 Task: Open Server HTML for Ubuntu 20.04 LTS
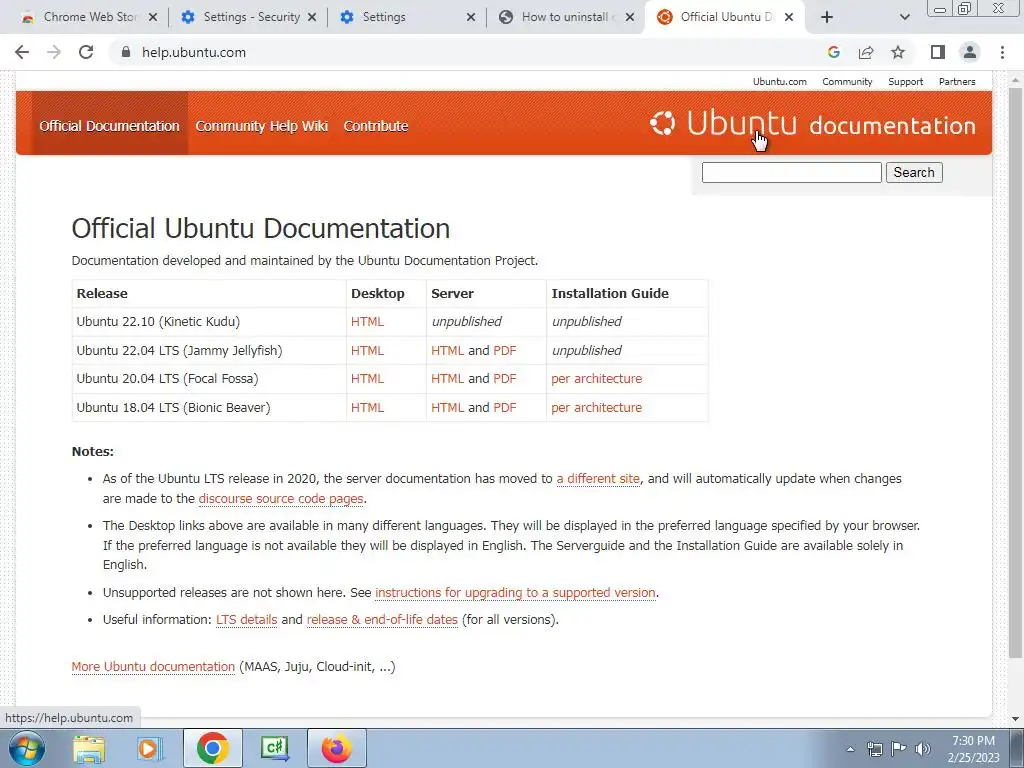coord(447,379)
